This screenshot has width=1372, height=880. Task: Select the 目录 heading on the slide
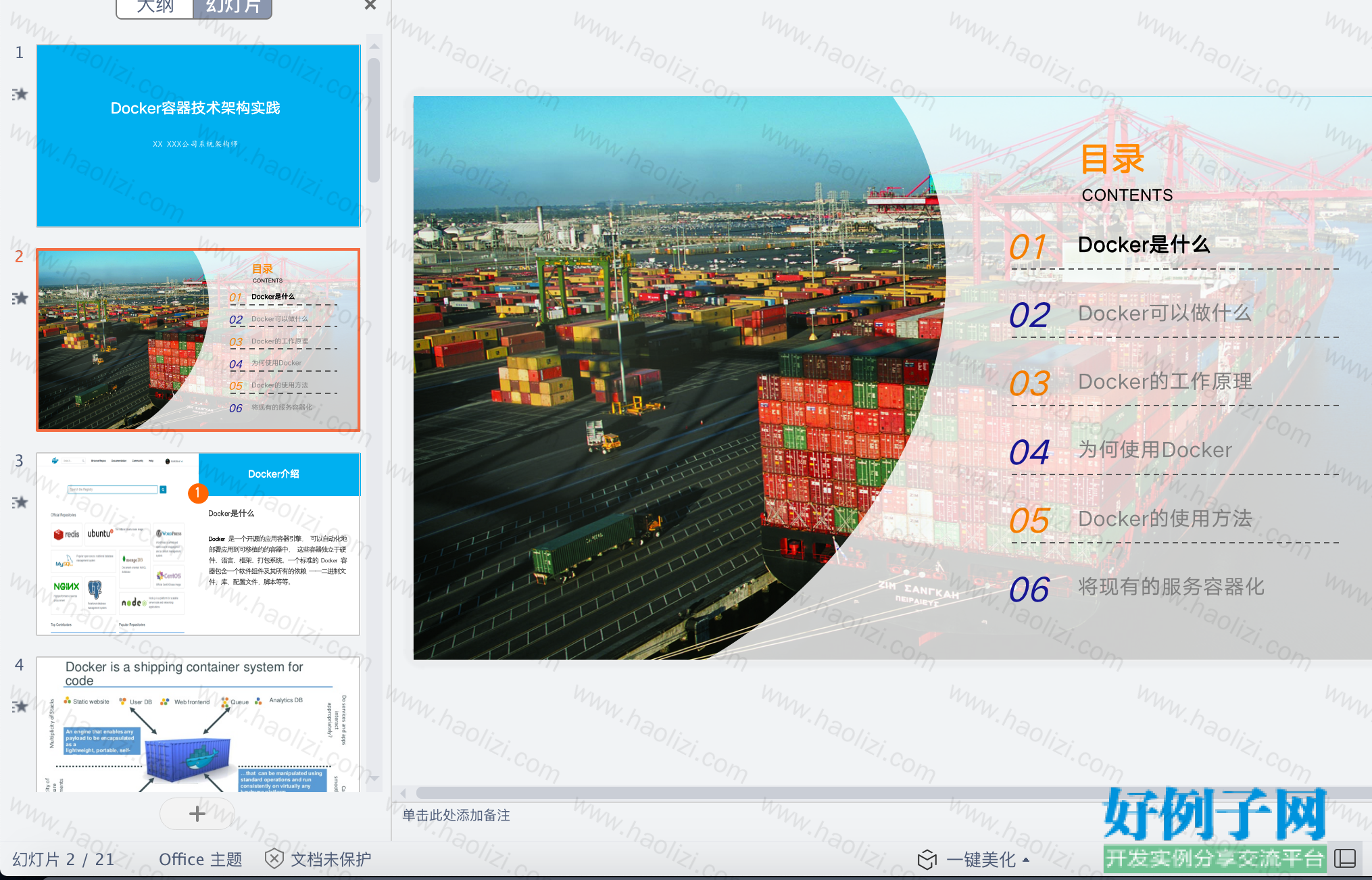tap(1112, 160)
